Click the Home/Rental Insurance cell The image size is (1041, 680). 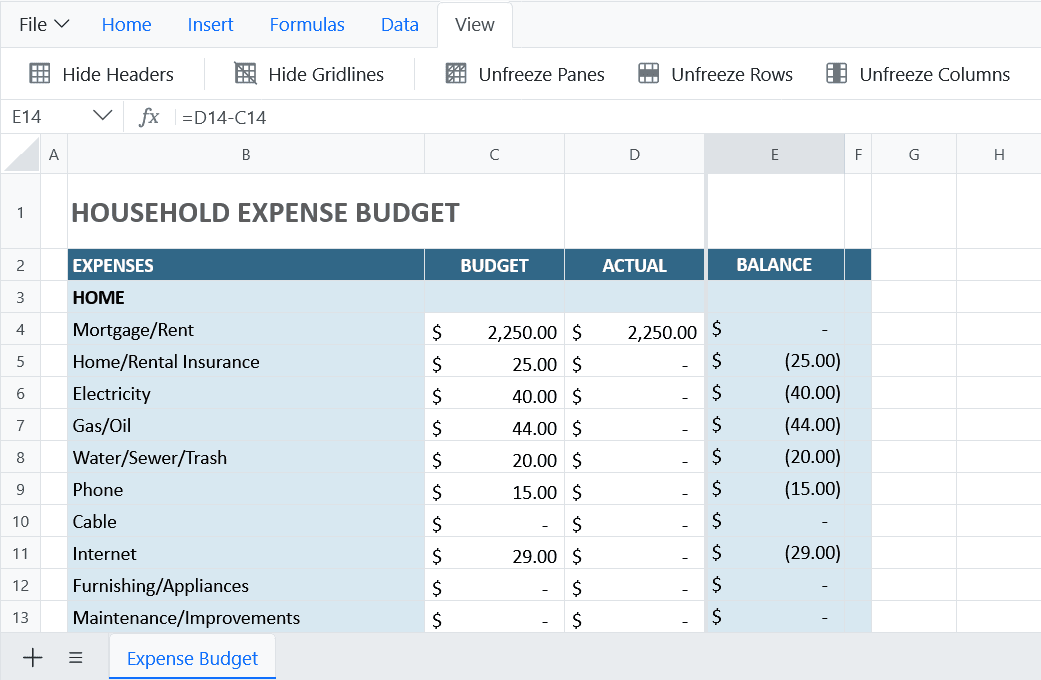tap(246, 361)
